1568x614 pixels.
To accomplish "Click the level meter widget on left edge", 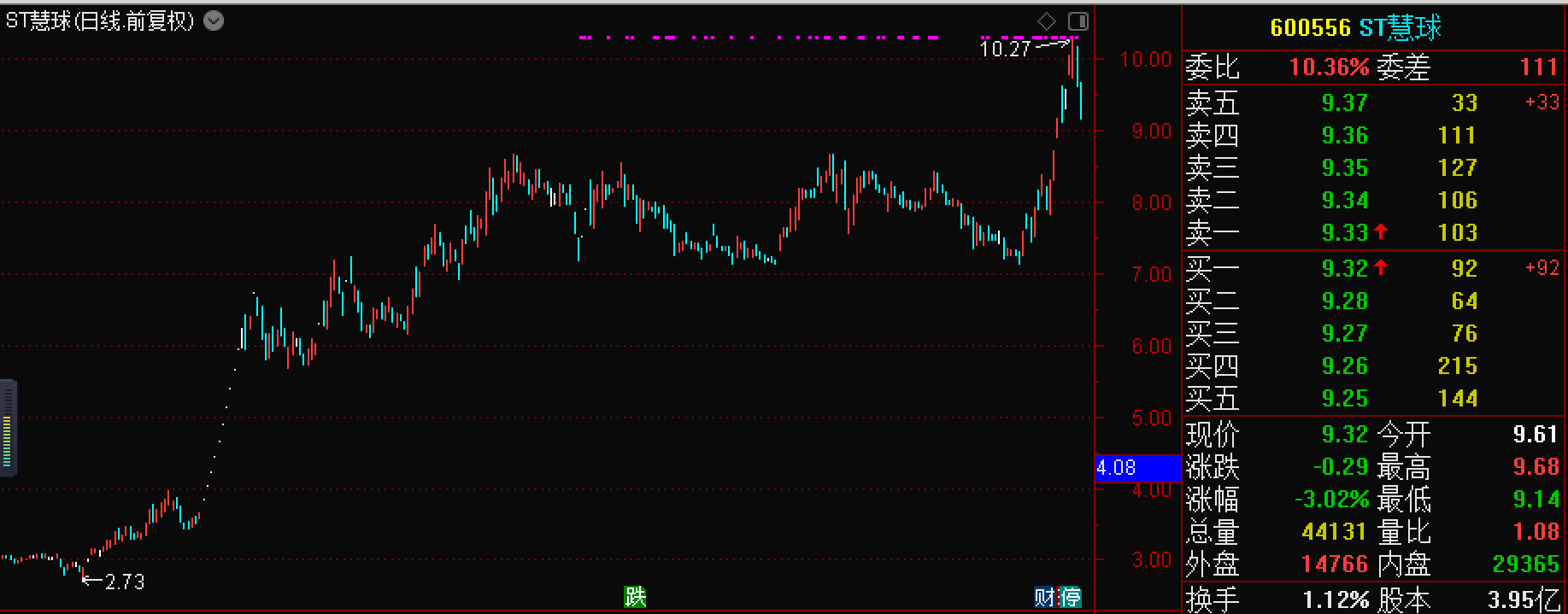I will point(9,427).
